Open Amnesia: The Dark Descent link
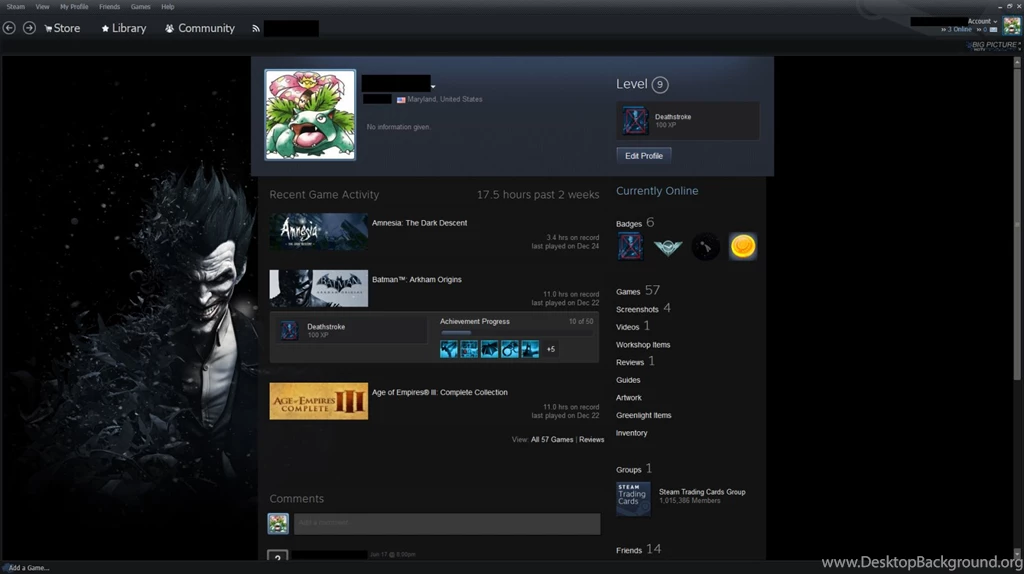Image resolution: width=1024 pixels, height=574 pixels. [419, 223]
